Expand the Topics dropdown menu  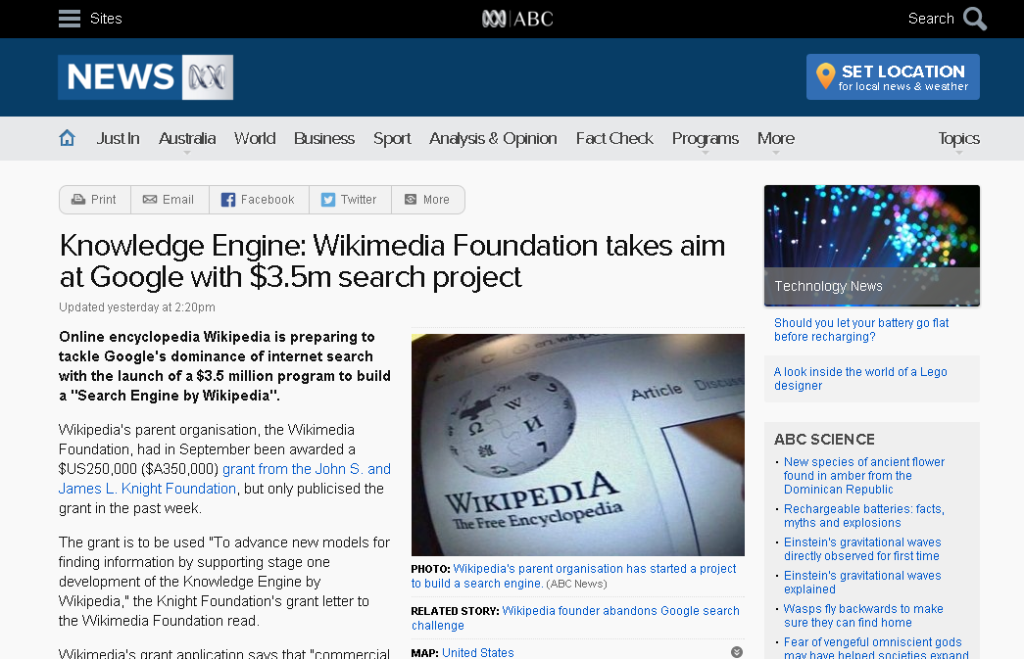pos(958,139)
